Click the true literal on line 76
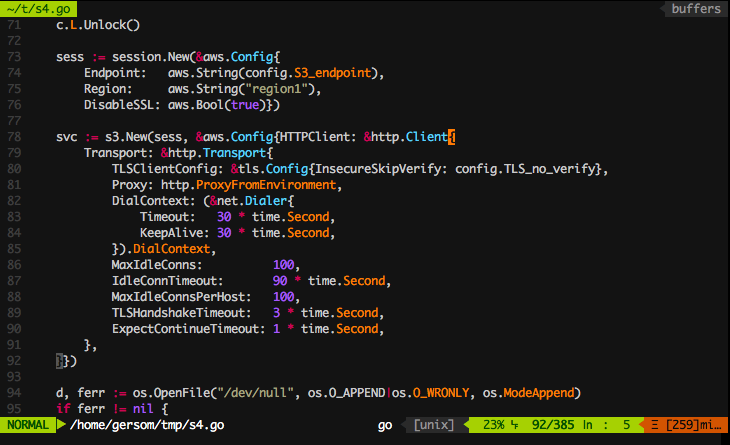 coord(245,105)
